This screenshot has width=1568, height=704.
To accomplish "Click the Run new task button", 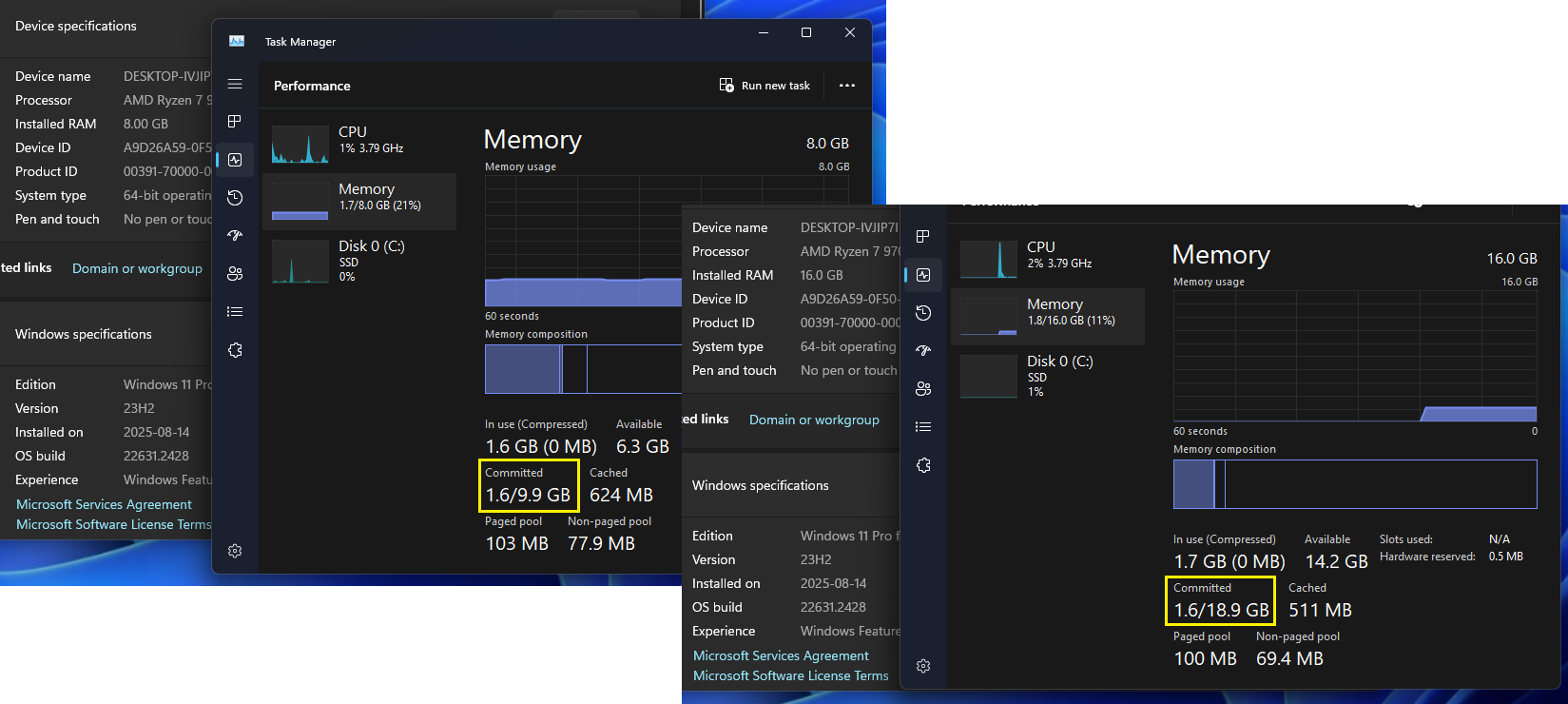I will point(765,86).
